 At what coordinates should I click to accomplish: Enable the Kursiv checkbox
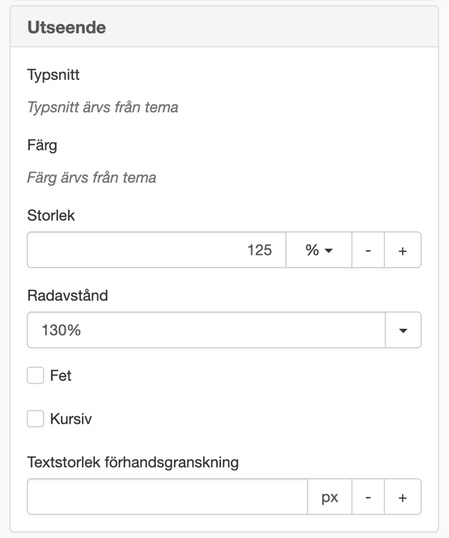pyautogui.click(x=35, y=419)
